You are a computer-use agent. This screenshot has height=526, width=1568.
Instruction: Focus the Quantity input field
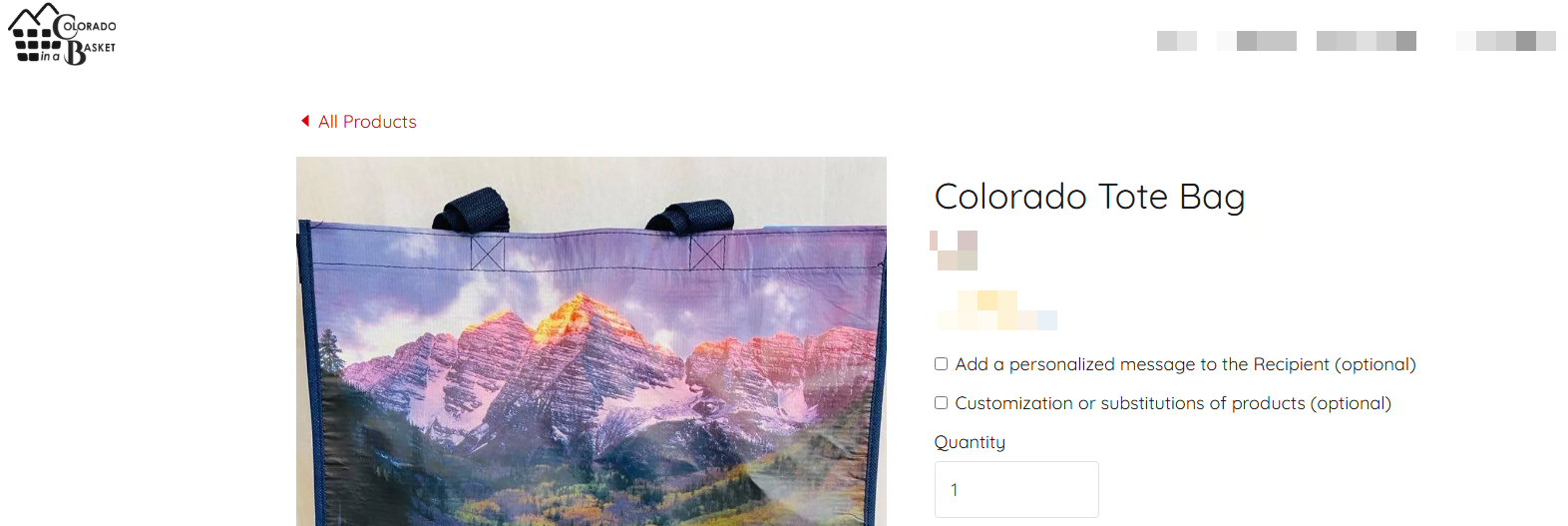[1016, 489]
